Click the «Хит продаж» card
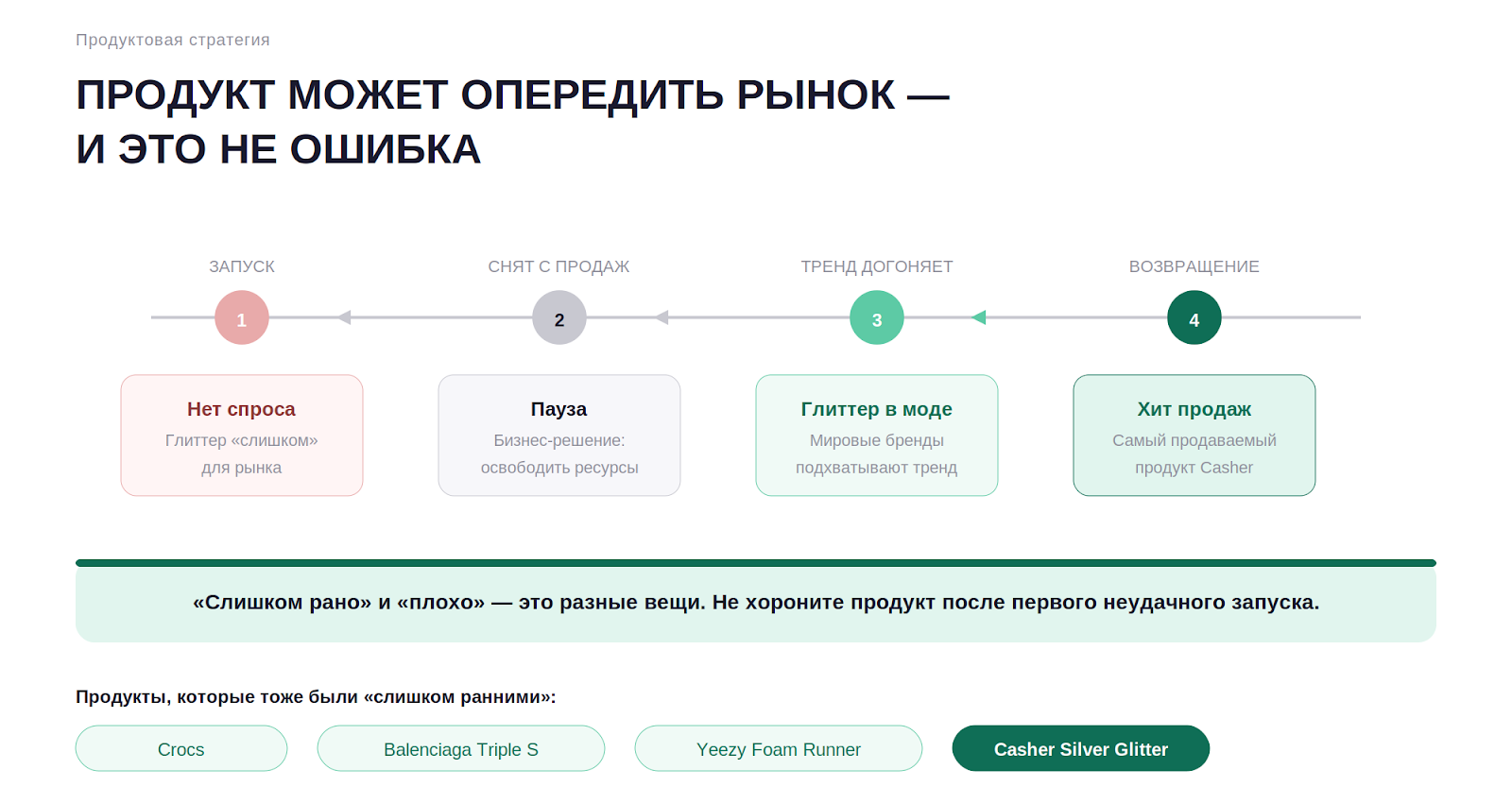 (1194, 436)
